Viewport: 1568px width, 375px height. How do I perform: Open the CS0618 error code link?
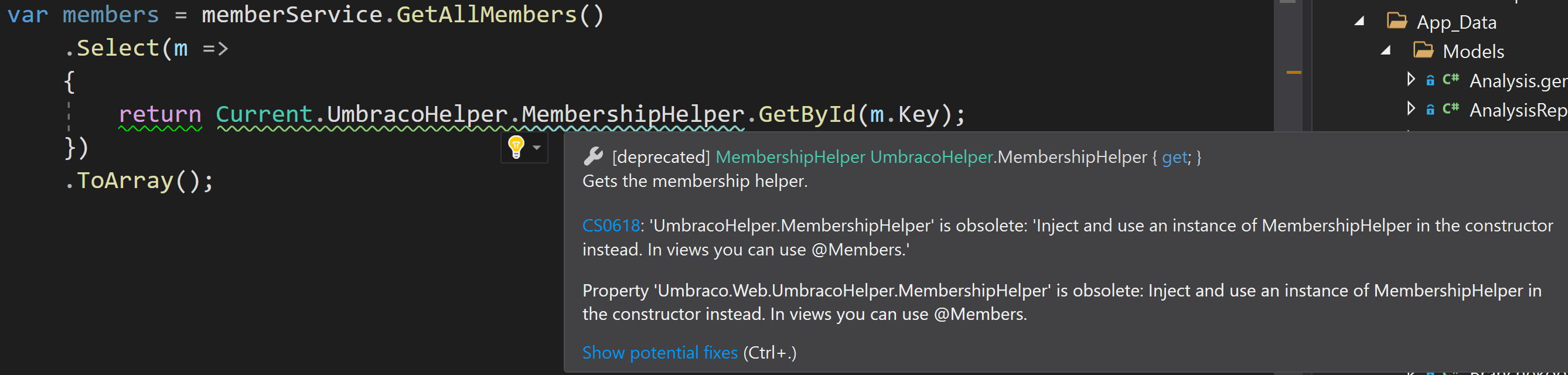[611, 225]
